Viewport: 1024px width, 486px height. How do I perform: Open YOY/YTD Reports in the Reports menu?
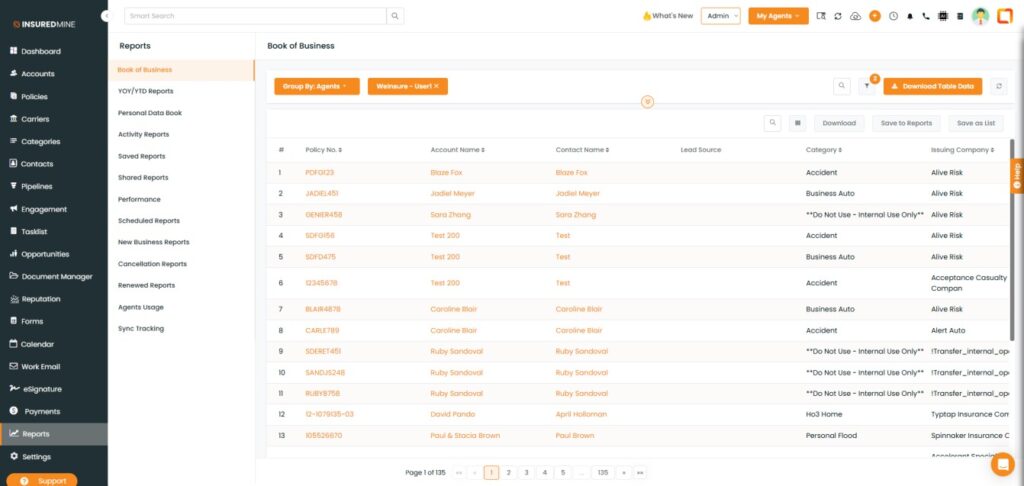point(145,91)
